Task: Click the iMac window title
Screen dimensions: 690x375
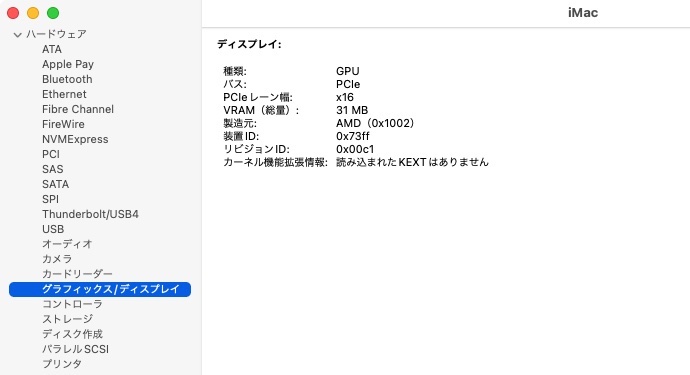Action: tap(583, 13)
